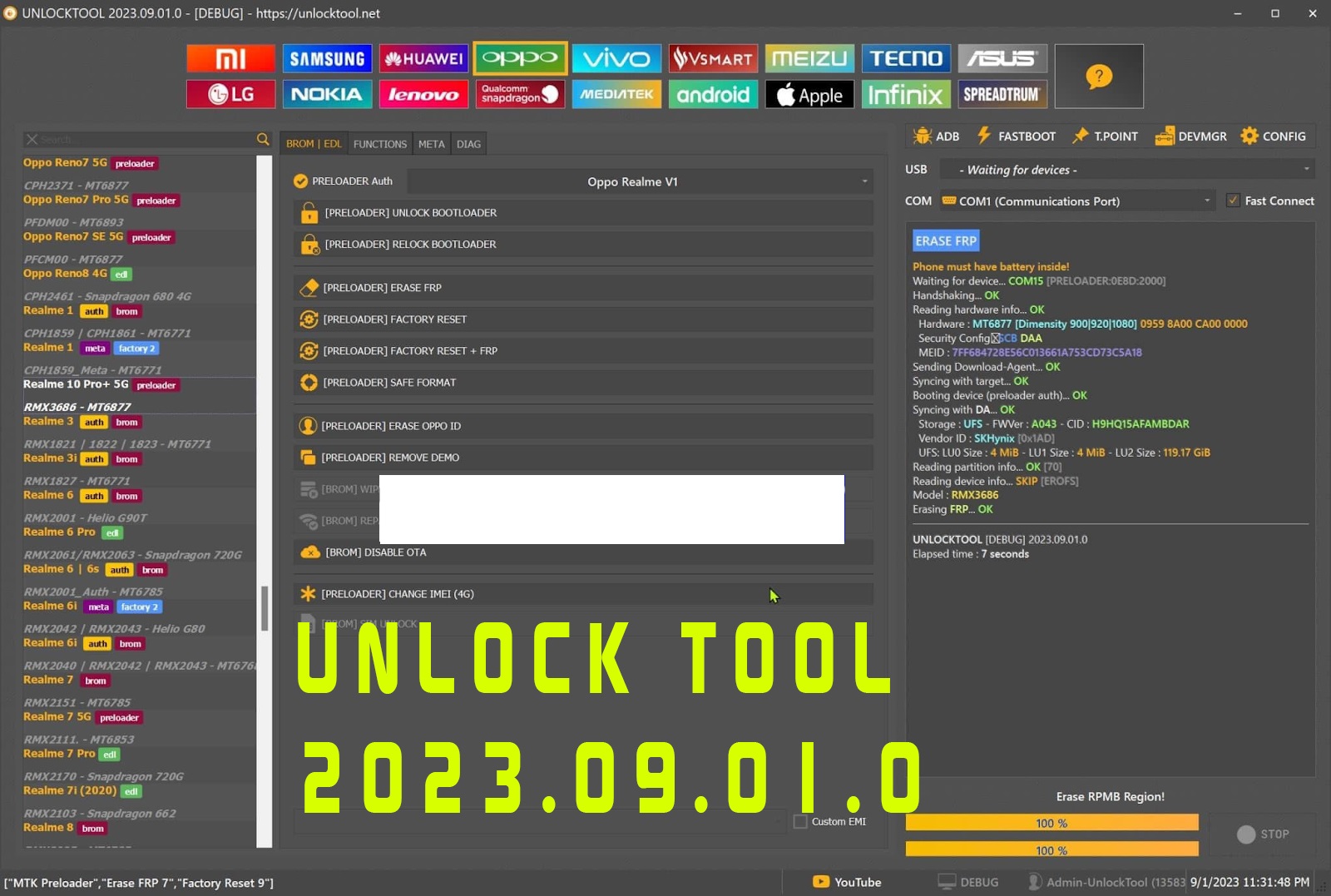This screenshot has height=896, width=1331.
Task: Select the Lenovo brand icon
Action: (423, 94)
